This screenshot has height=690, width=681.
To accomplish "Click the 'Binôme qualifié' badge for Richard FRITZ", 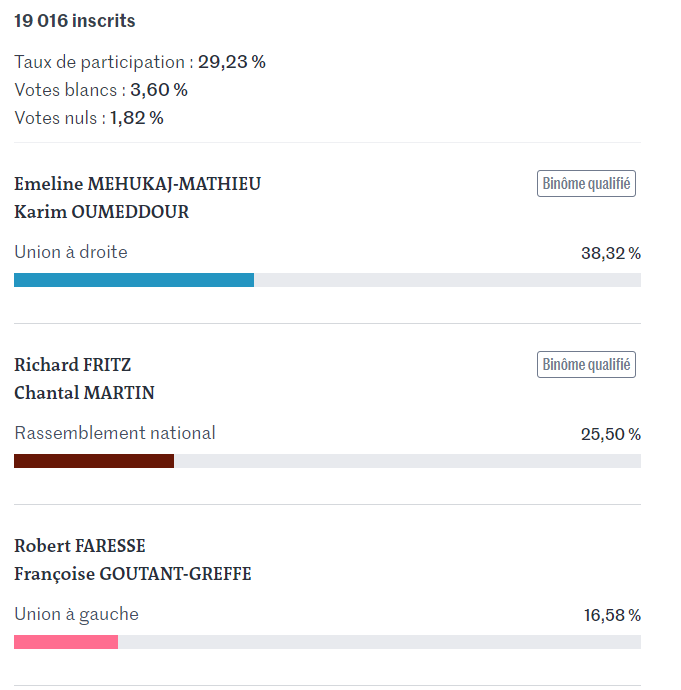I will tap(586, 364).
